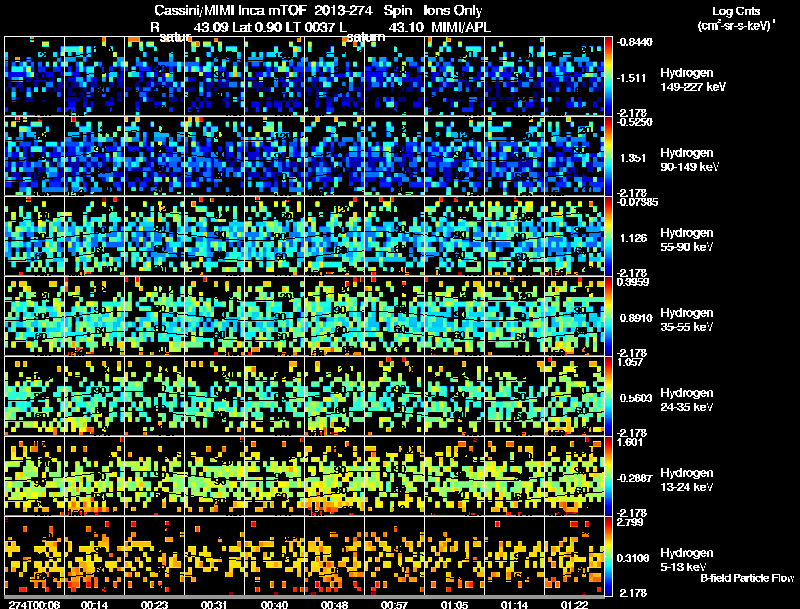Click the "1.126" colorbar midpoint value

633,238
